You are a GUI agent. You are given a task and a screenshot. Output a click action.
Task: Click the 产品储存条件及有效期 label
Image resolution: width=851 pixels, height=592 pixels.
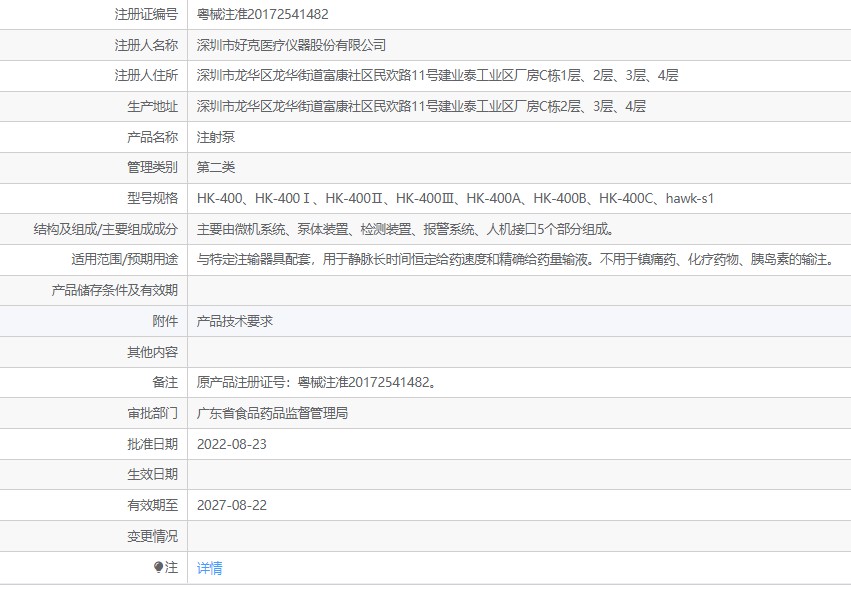(x=115, y=291)
